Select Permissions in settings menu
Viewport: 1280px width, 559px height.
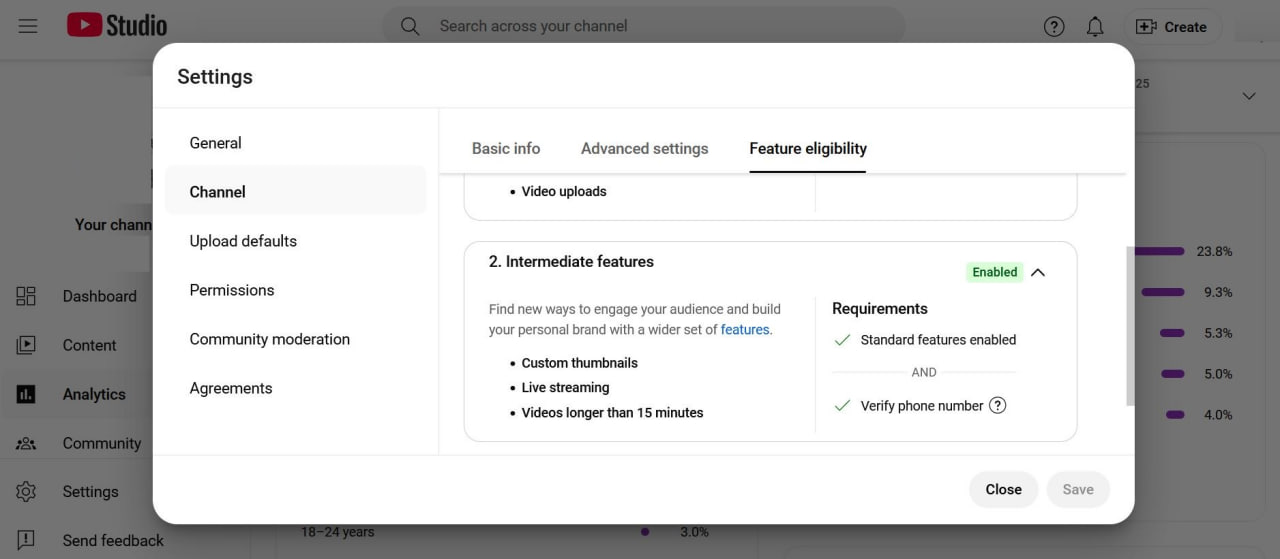point(232,290)
